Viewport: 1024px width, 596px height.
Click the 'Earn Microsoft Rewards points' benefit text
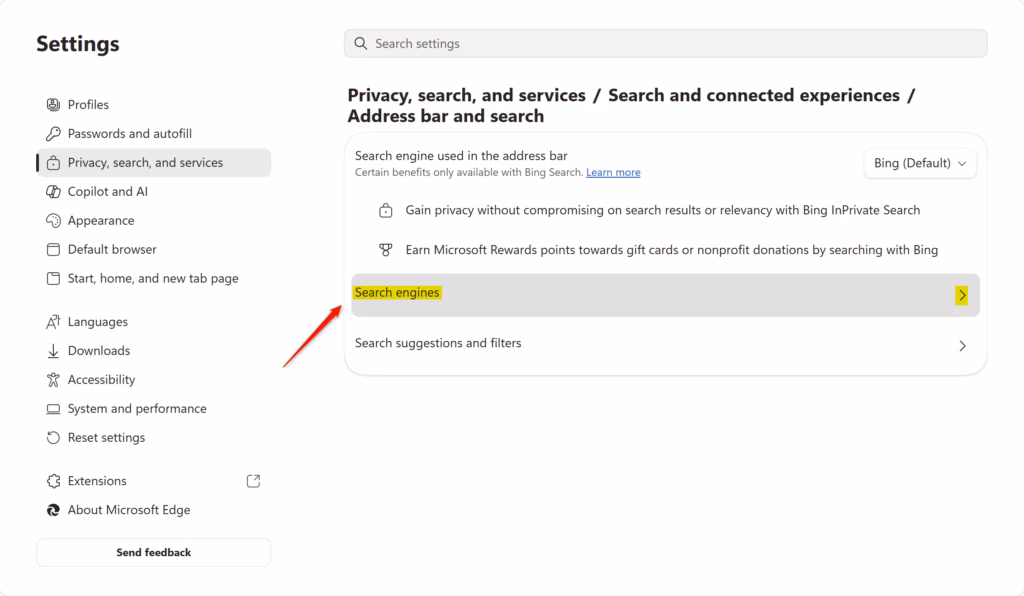coord(672,250)
